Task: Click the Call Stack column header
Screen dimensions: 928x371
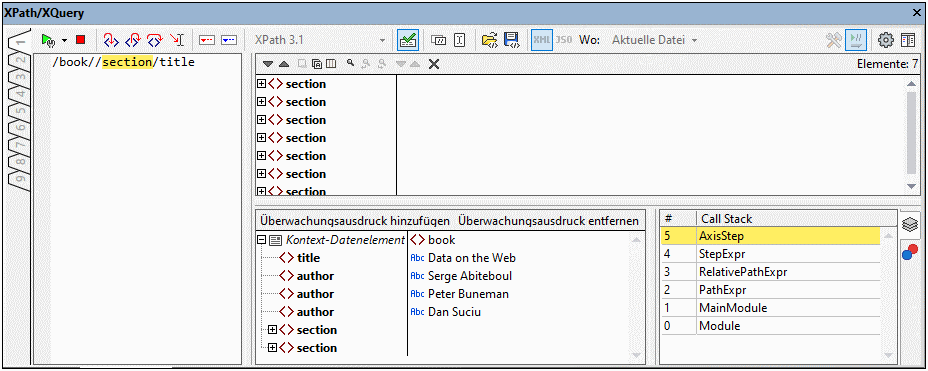Action: 796,219
